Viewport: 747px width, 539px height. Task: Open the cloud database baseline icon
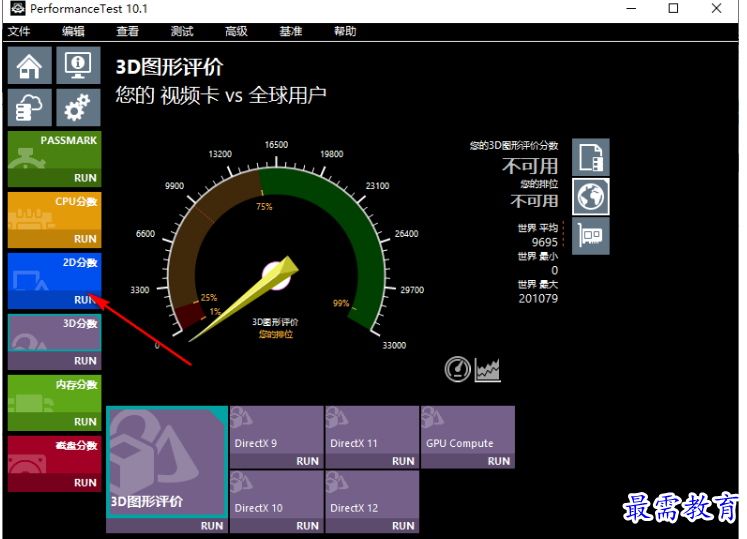(30, 107)
